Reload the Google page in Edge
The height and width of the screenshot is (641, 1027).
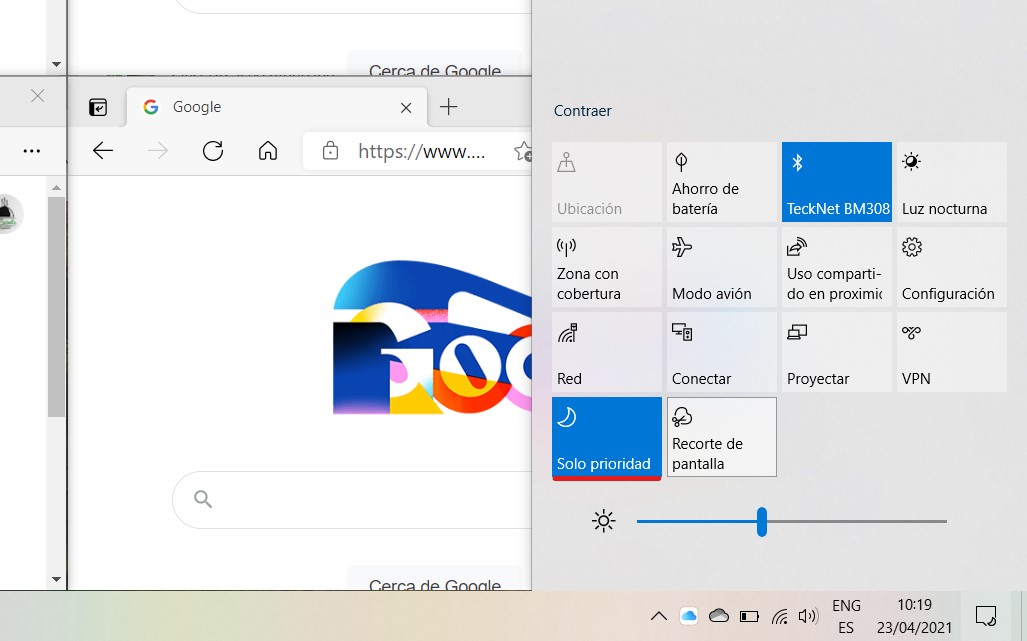tap(213, 151)
